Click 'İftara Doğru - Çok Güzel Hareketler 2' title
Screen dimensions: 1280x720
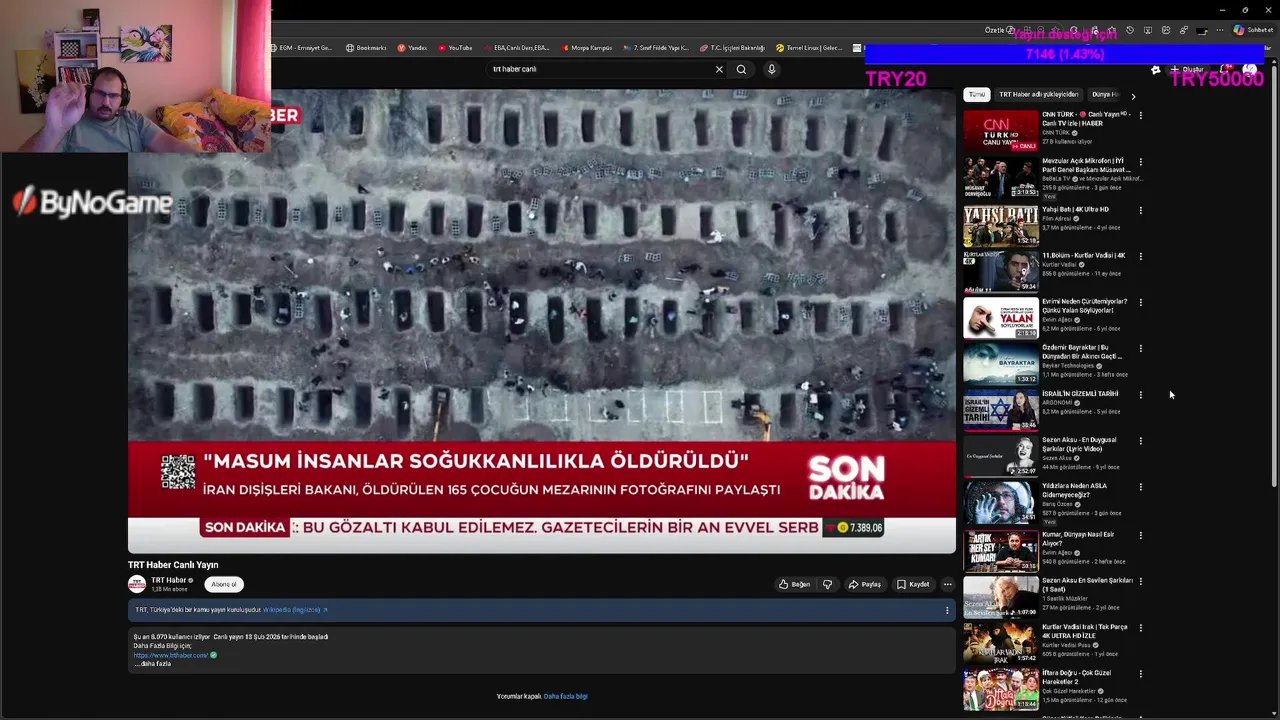click(x=1077, y=677)
